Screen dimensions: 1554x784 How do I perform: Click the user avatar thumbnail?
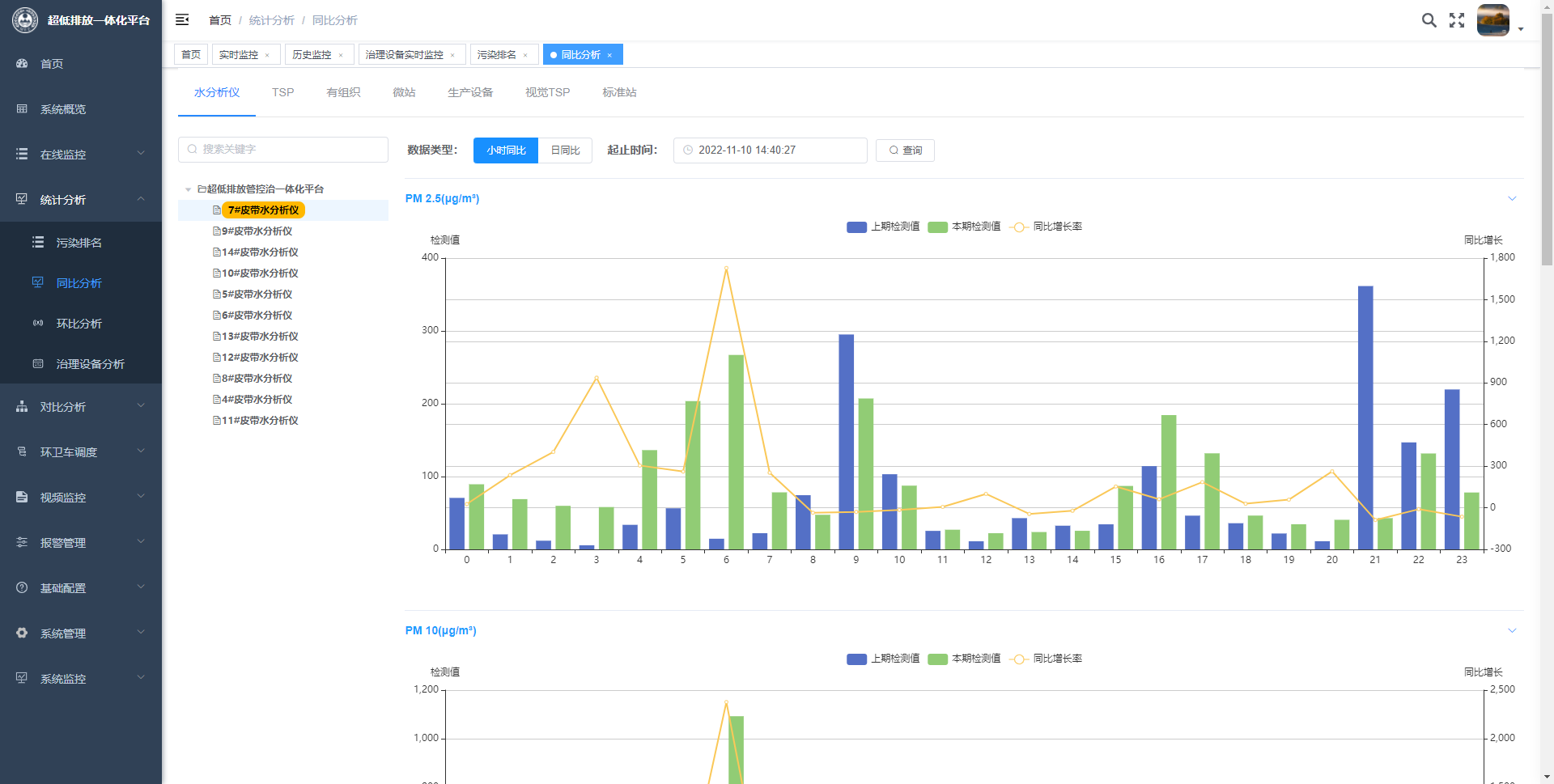tap(1492, 20)
